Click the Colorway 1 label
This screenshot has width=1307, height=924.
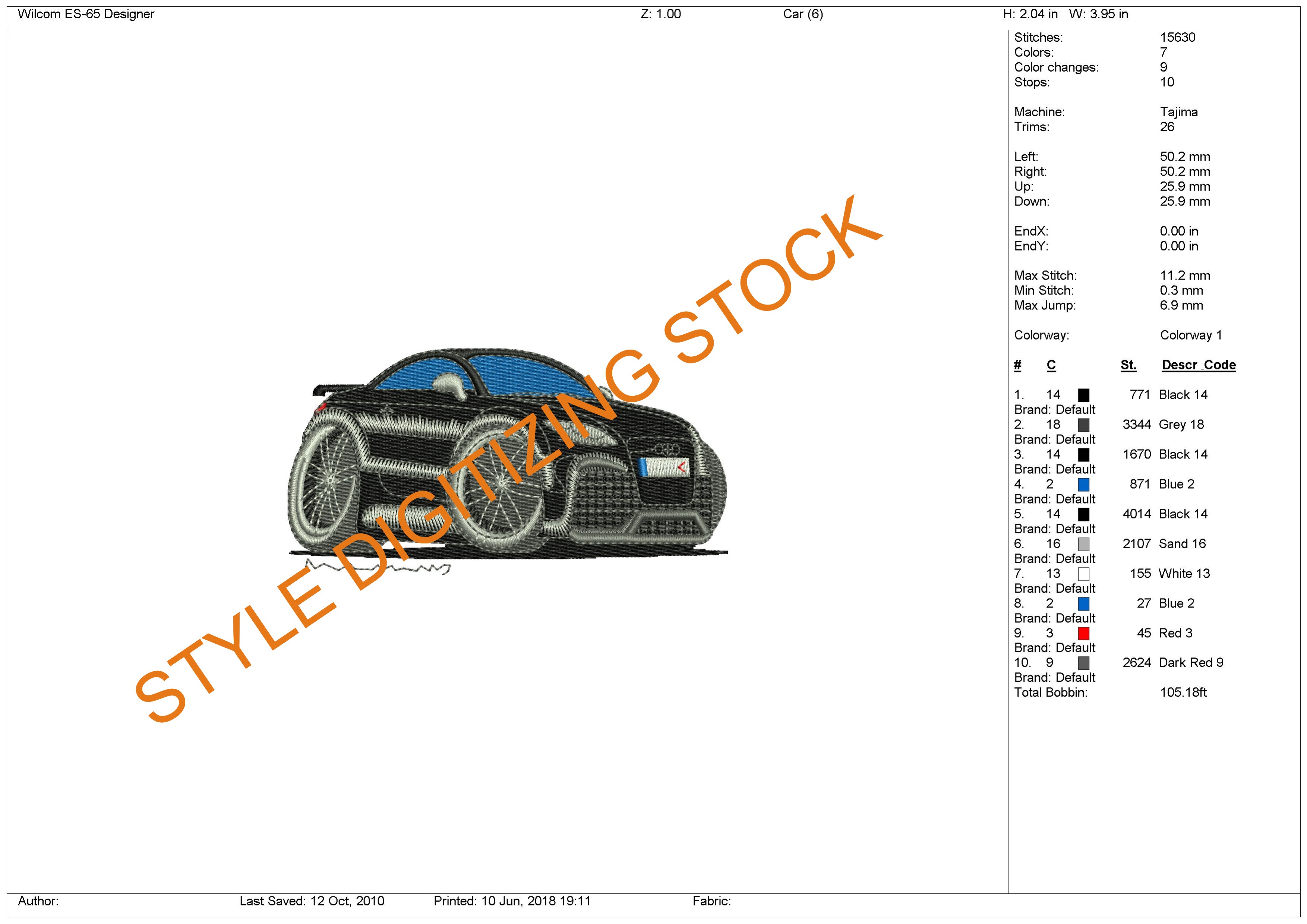1190,335
